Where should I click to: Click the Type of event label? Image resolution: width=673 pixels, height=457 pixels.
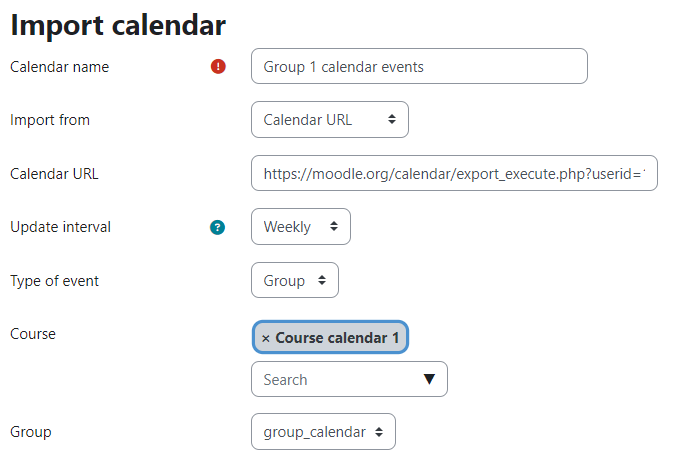pos(55,281)
